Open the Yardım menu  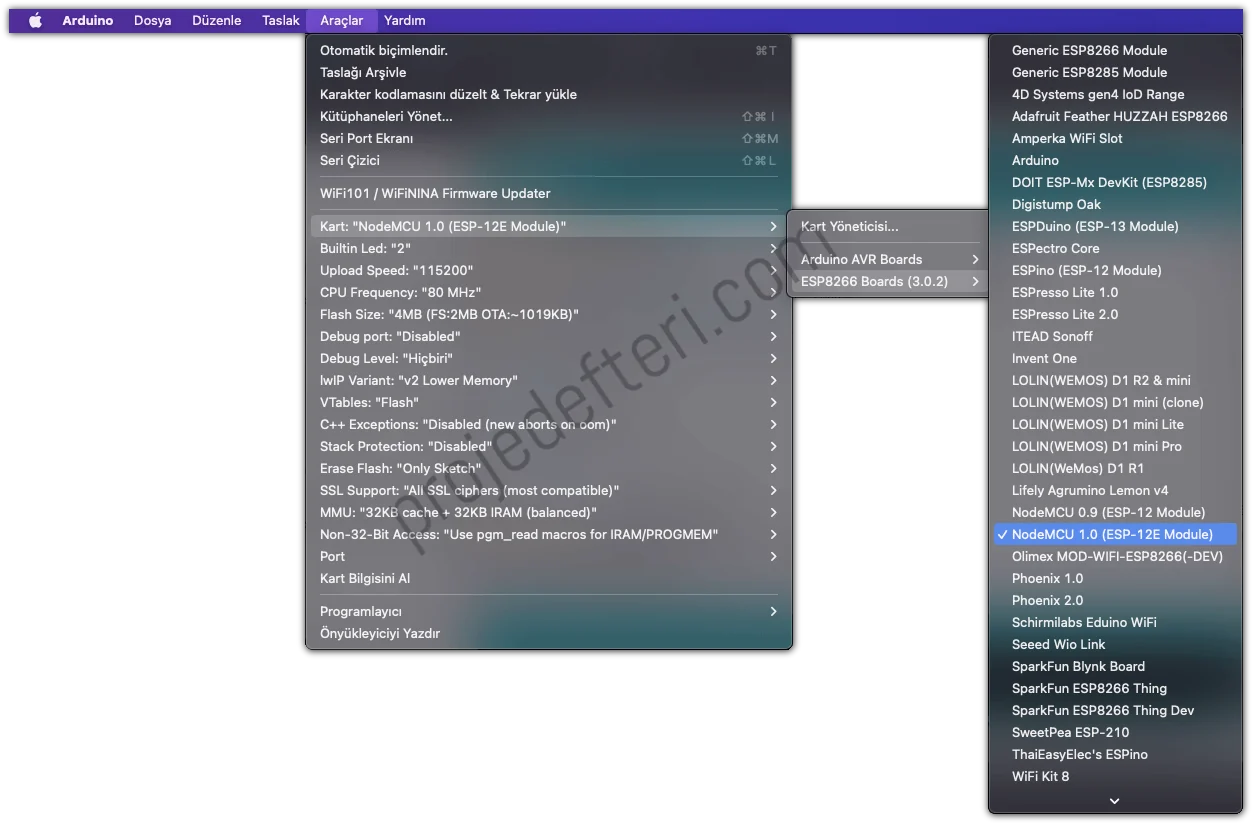click(x=405, y=20)
